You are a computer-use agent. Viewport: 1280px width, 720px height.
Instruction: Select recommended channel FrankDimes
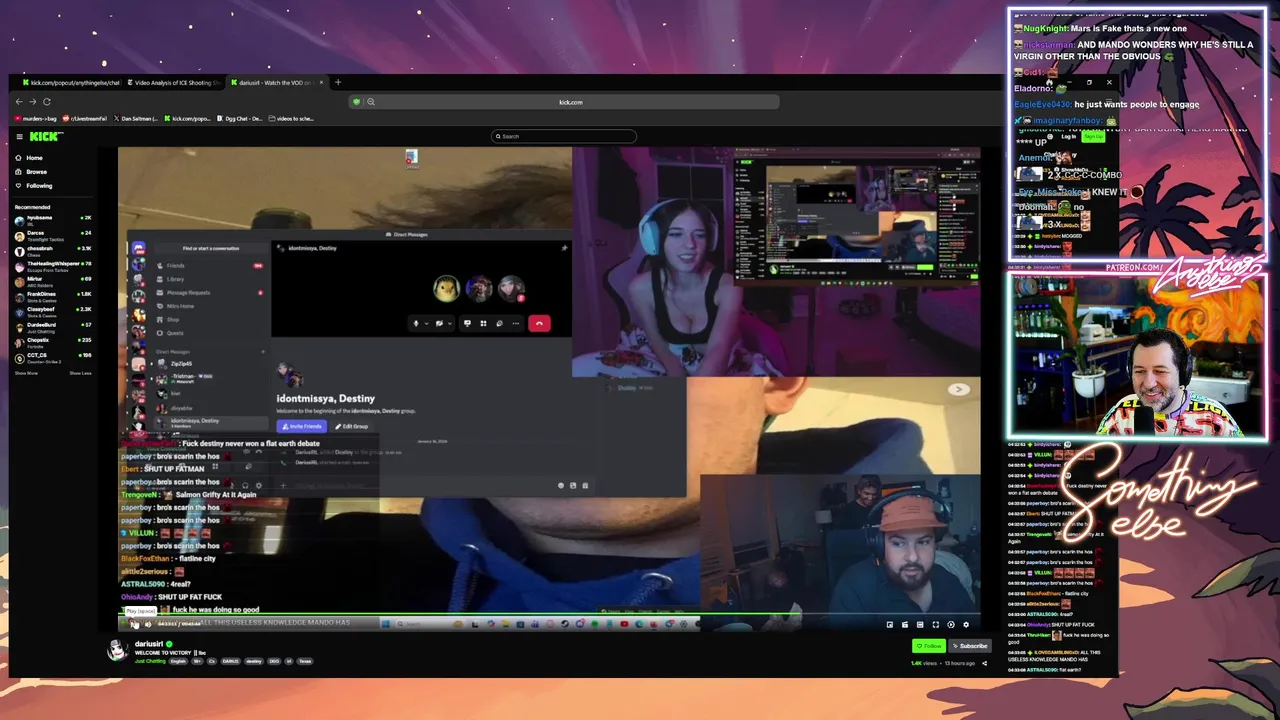click(52, 296)
